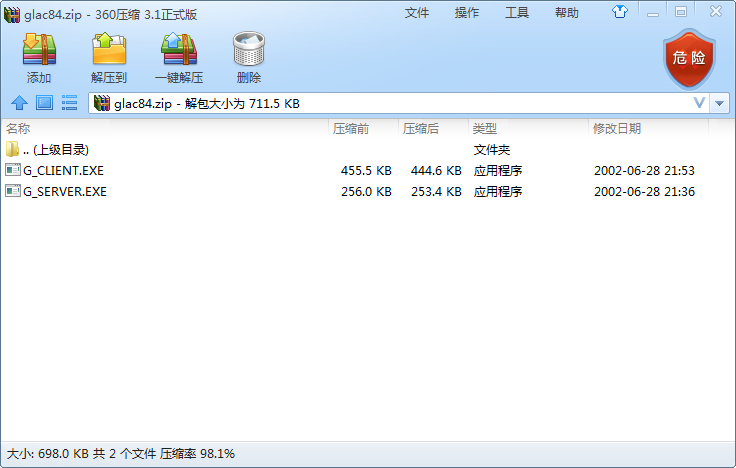736x468 pixels.
Task: Click the 455.5 KB size value
Action: pyautogui.click(x=366, y=170)
